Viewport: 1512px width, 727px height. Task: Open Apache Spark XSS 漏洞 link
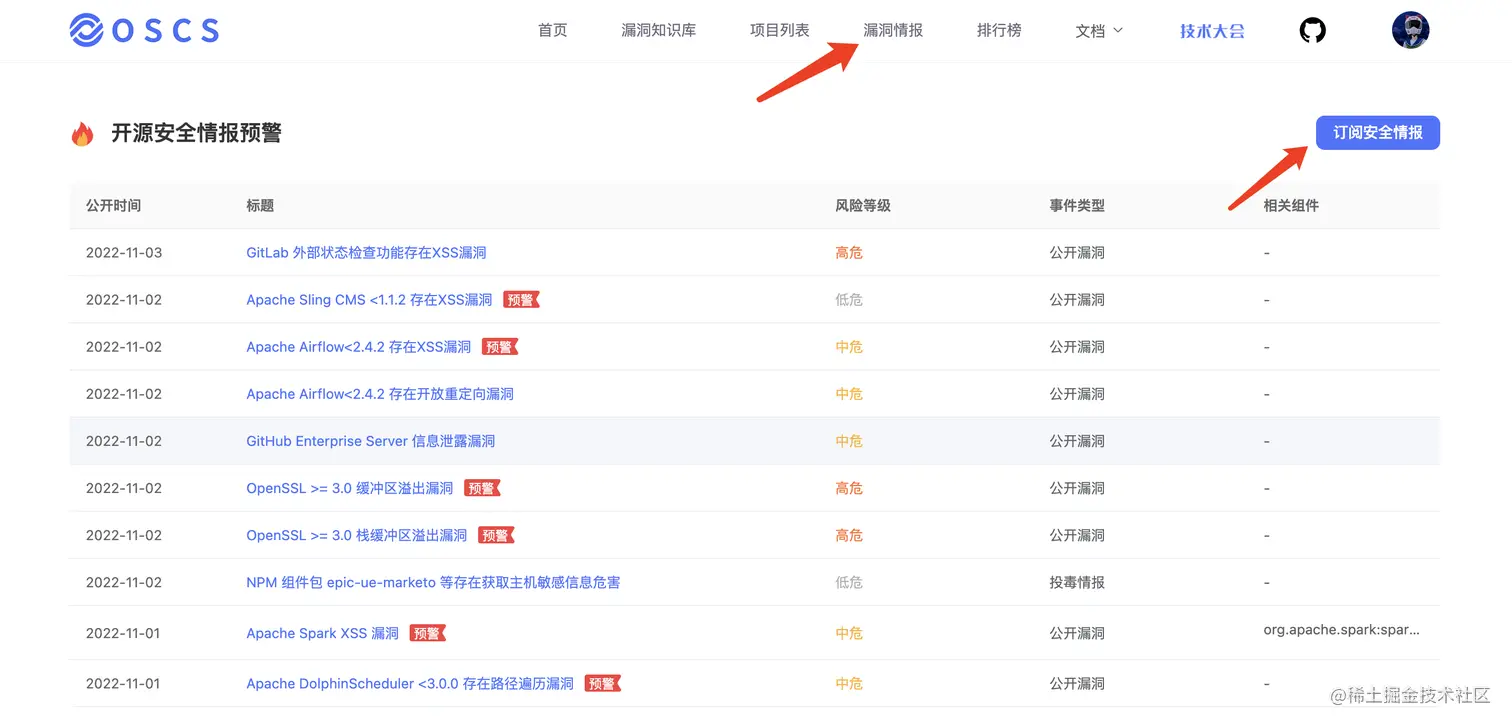point(322,633)
